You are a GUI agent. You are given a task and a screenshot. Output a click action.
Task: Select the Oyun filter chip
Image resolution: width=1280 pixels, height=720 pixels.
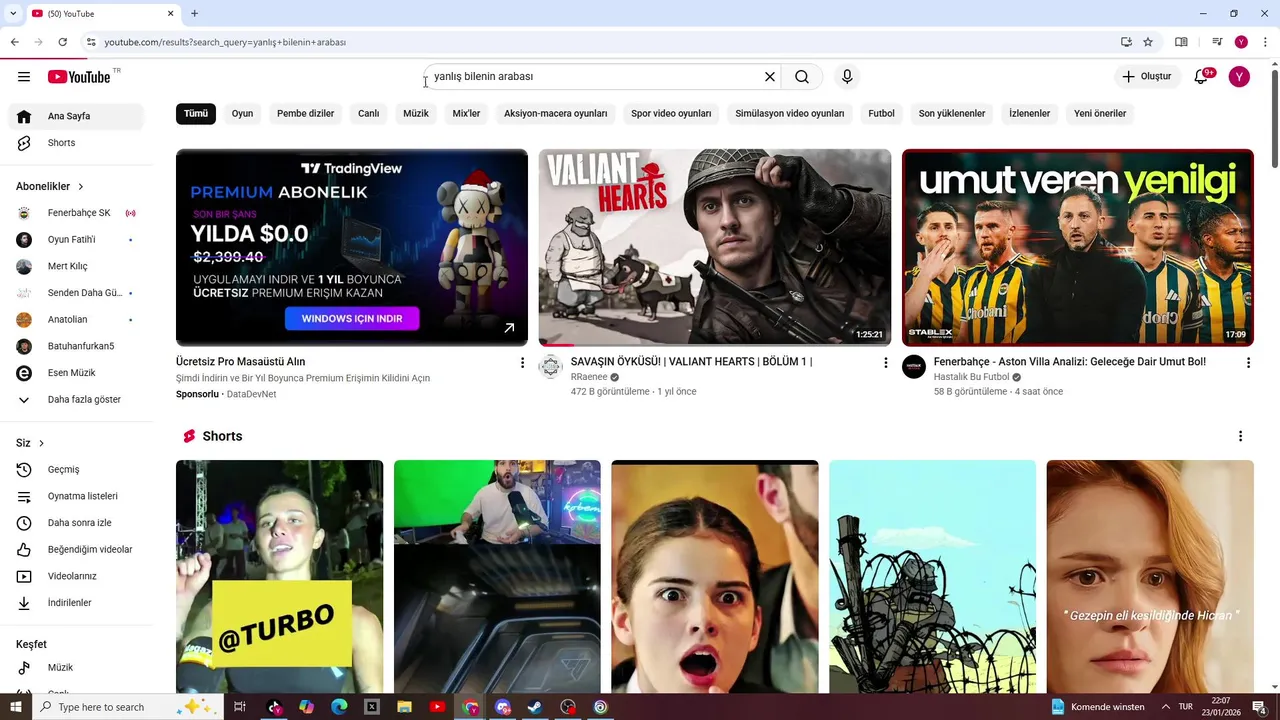click(242, 114)
